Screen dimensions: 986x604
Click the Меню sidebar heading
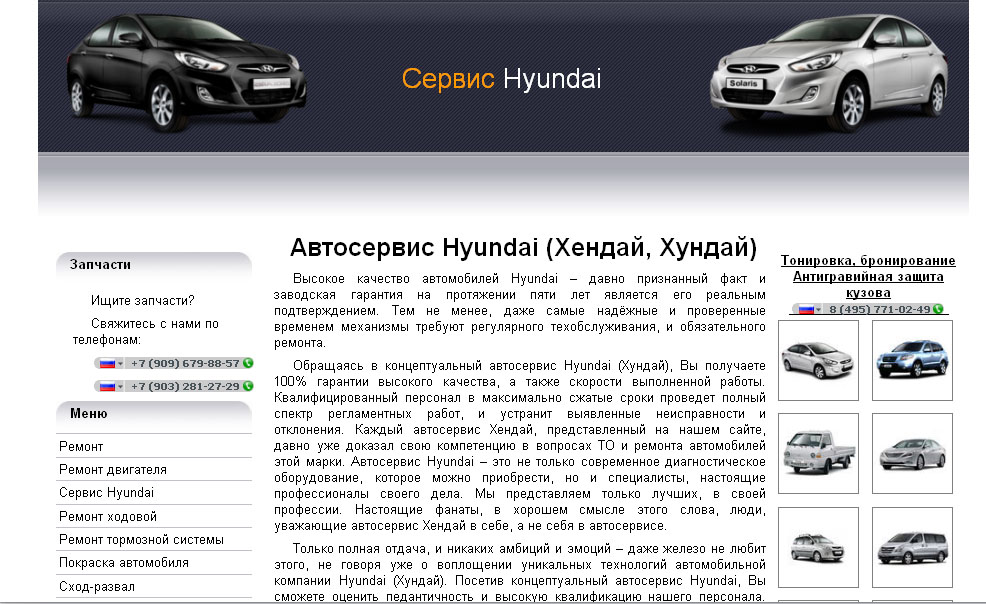(x=89, y=414)
